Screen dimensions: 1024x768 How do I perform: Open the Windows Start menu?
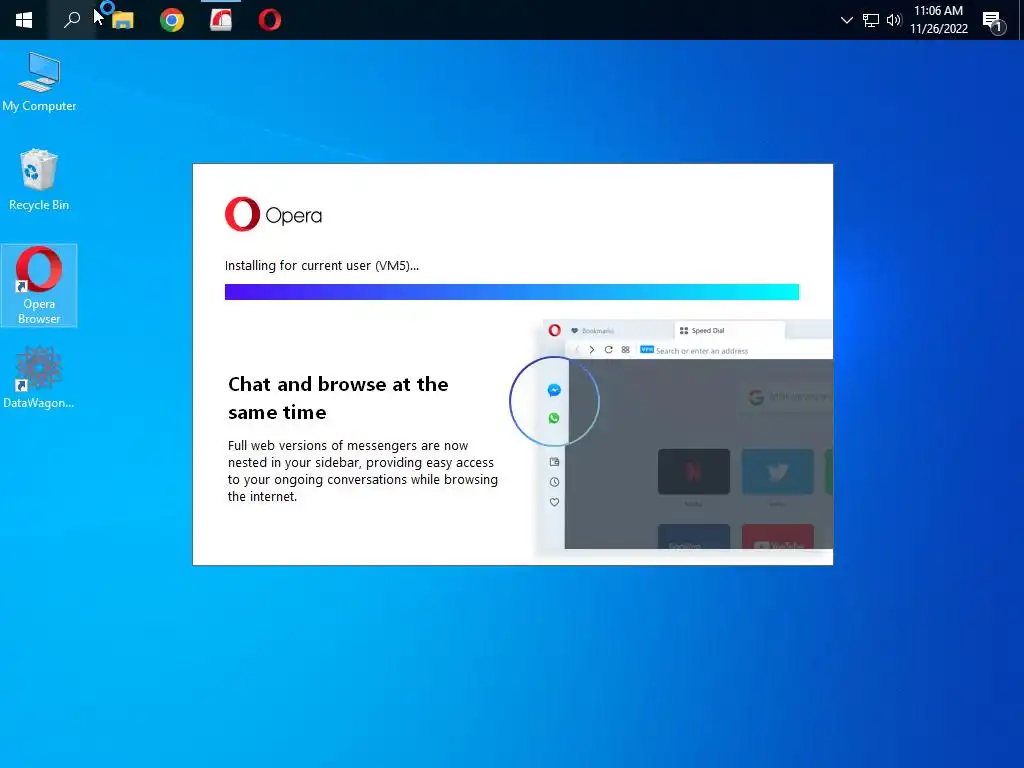tap(24, 20)
